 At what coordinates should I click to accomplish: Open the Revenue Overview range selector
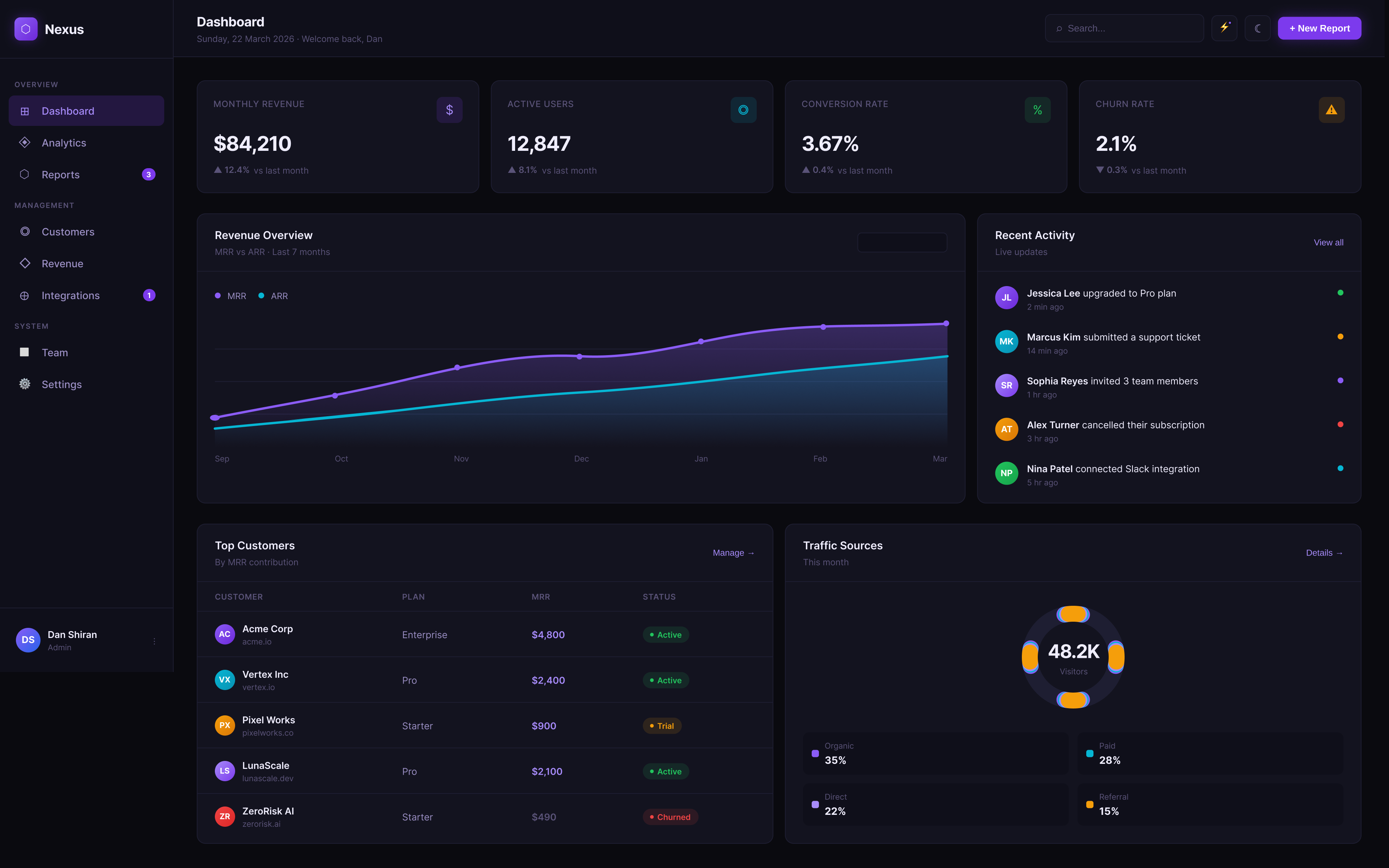902,242
